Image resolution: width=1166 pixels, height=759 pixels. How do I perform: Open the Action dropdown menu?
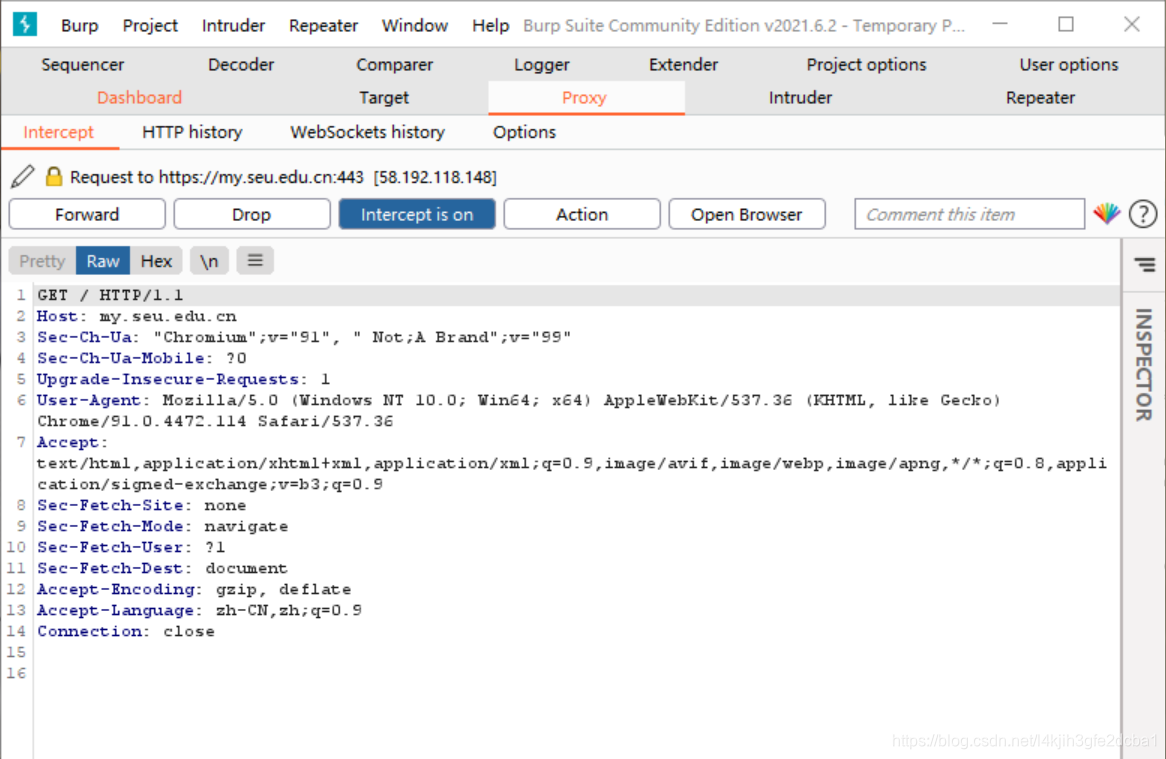[x=582, y=214]
